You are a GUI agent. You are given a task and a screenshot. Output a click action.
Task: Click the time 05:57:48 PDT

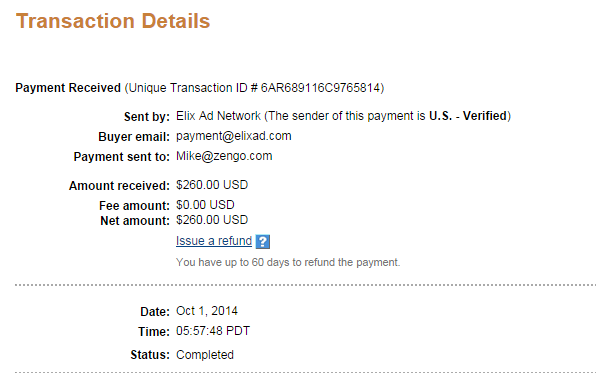(213, 331)
